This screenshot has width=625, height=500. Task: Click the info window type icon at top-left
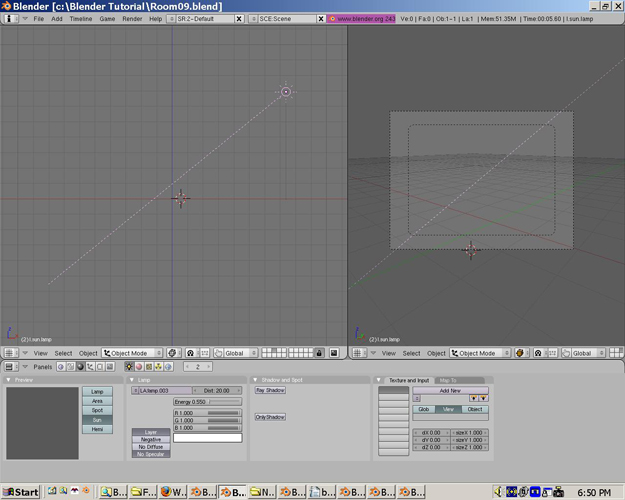pos(10,19)
